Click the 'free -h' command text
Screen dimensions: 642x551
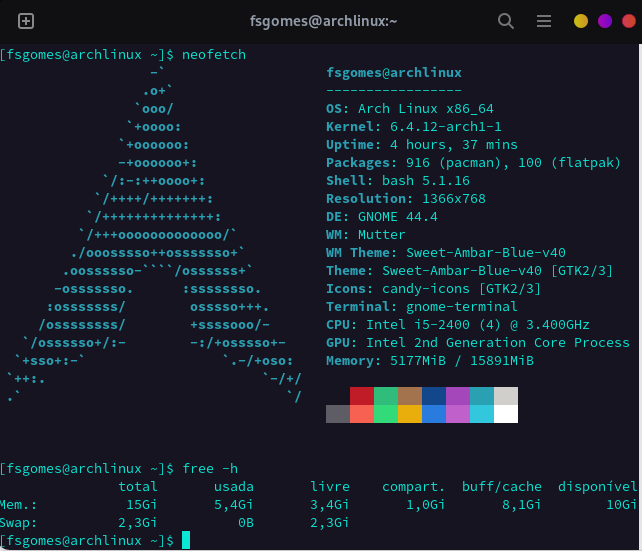[x=210, y=468]
